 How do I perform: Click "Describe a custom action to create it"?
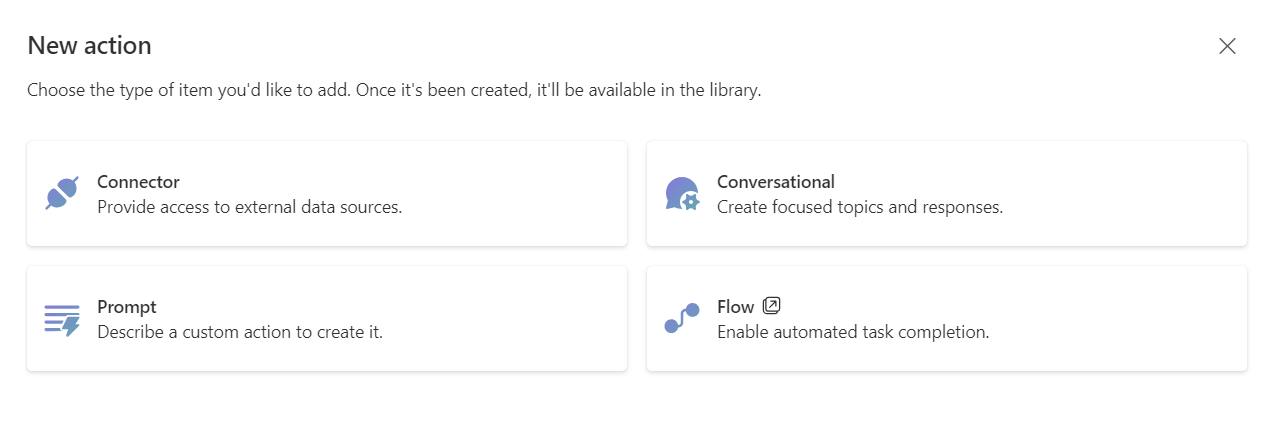click(240, 331)
